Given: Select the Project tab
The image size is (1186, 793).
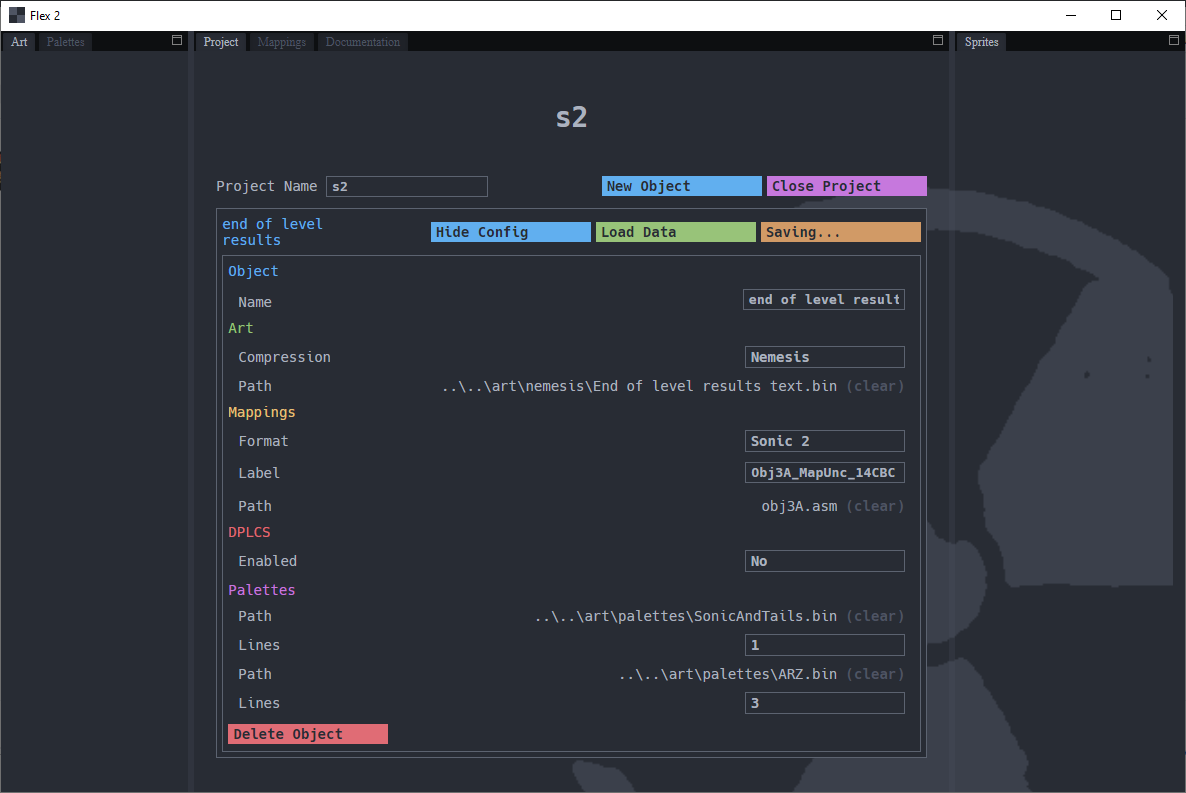Looking at the screenshot, I should pos(221,42).
